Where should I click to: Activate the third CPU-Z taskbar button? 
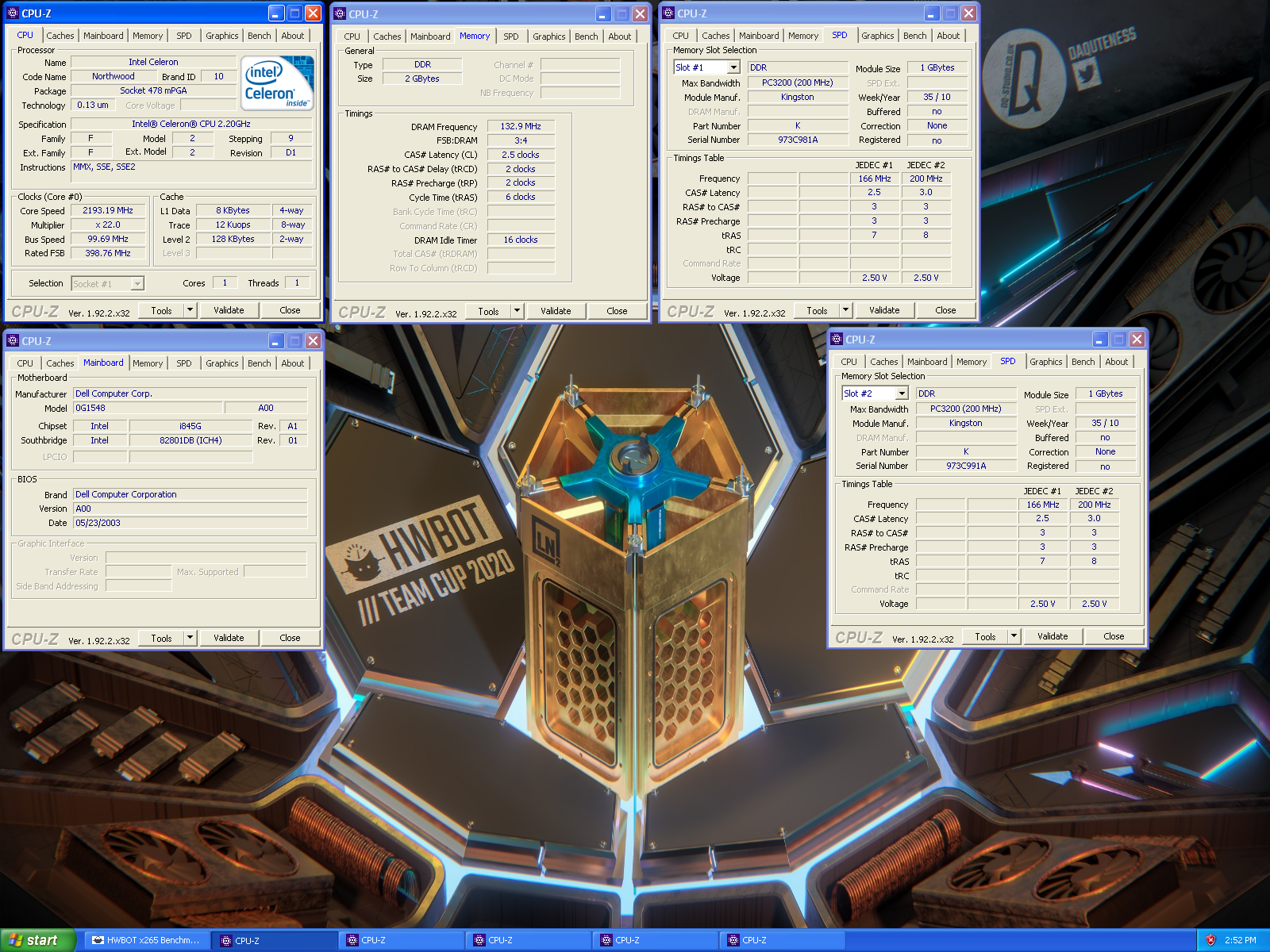coord(529,940)
